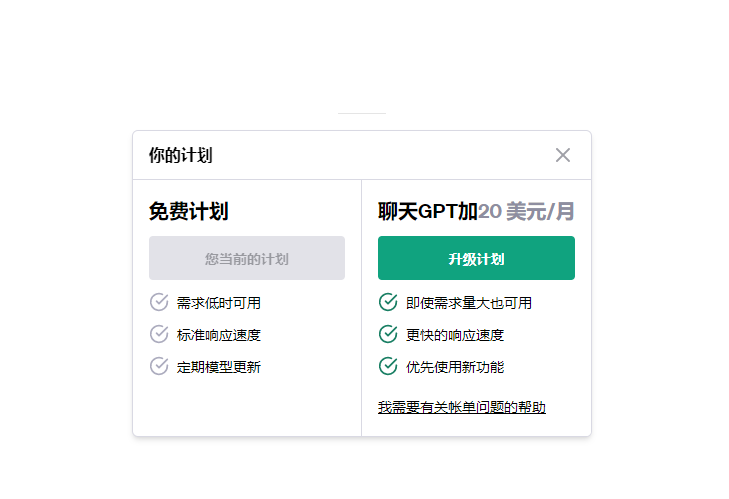Click green checkmark beside 更快的响应速度

coord(388,334)
